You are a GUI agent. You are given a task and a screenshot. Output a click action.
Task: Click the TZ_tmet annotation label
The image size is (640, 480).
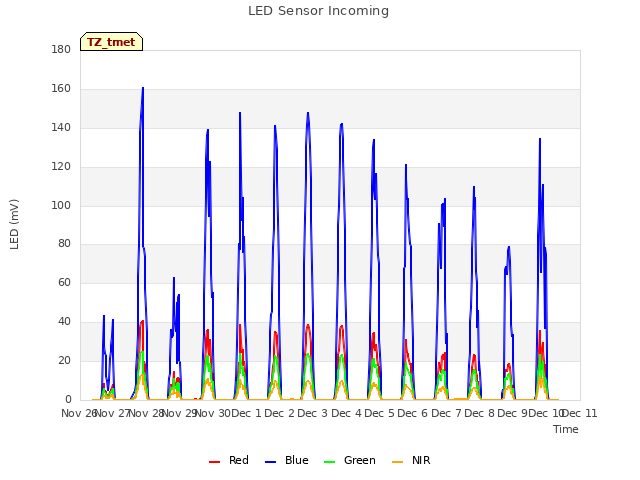click(x=111, y=42)
